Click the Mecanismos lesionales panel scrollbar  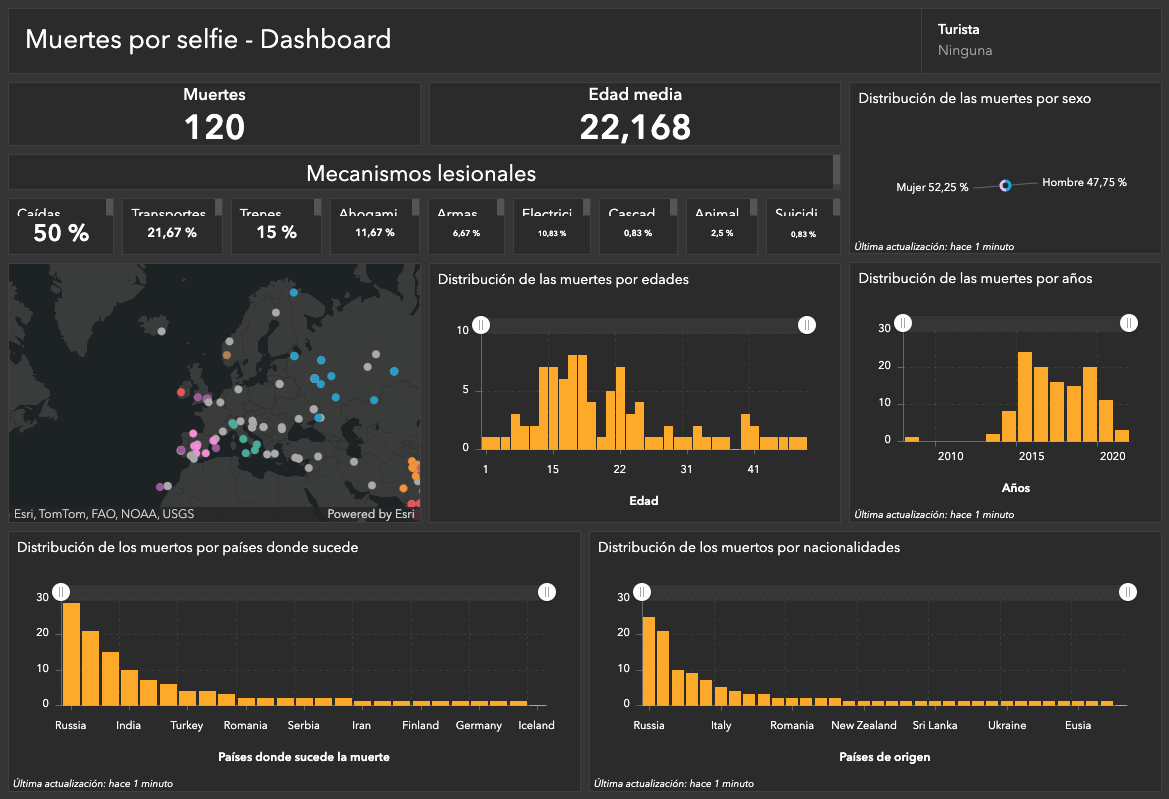point(836,171)
